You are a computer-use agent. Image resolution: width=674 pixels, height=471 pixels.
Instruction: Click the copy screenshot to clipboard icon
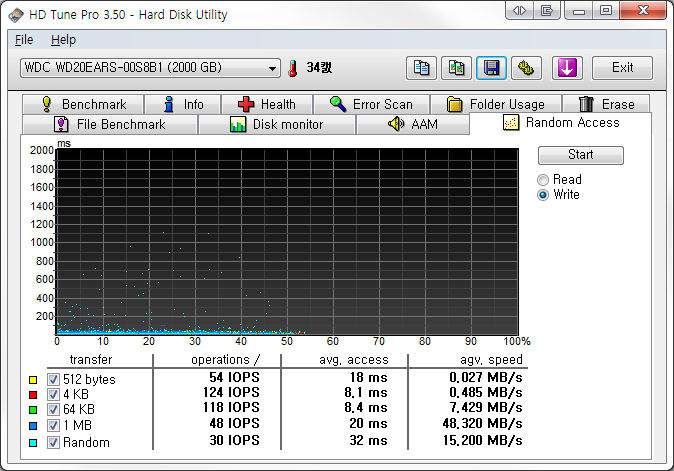click(456, 68)
